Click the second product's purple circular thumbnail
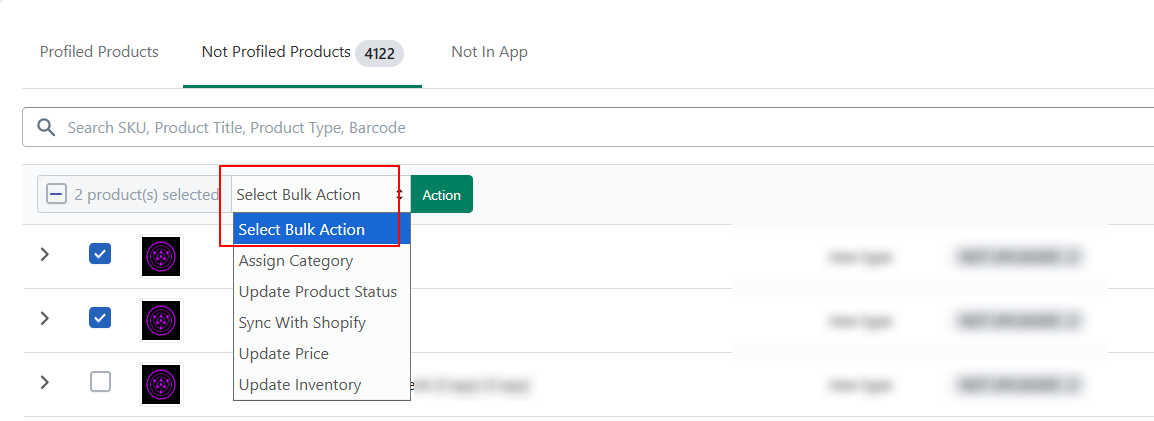This screenshot has width=1154, height=421. [x=160, y=320]
